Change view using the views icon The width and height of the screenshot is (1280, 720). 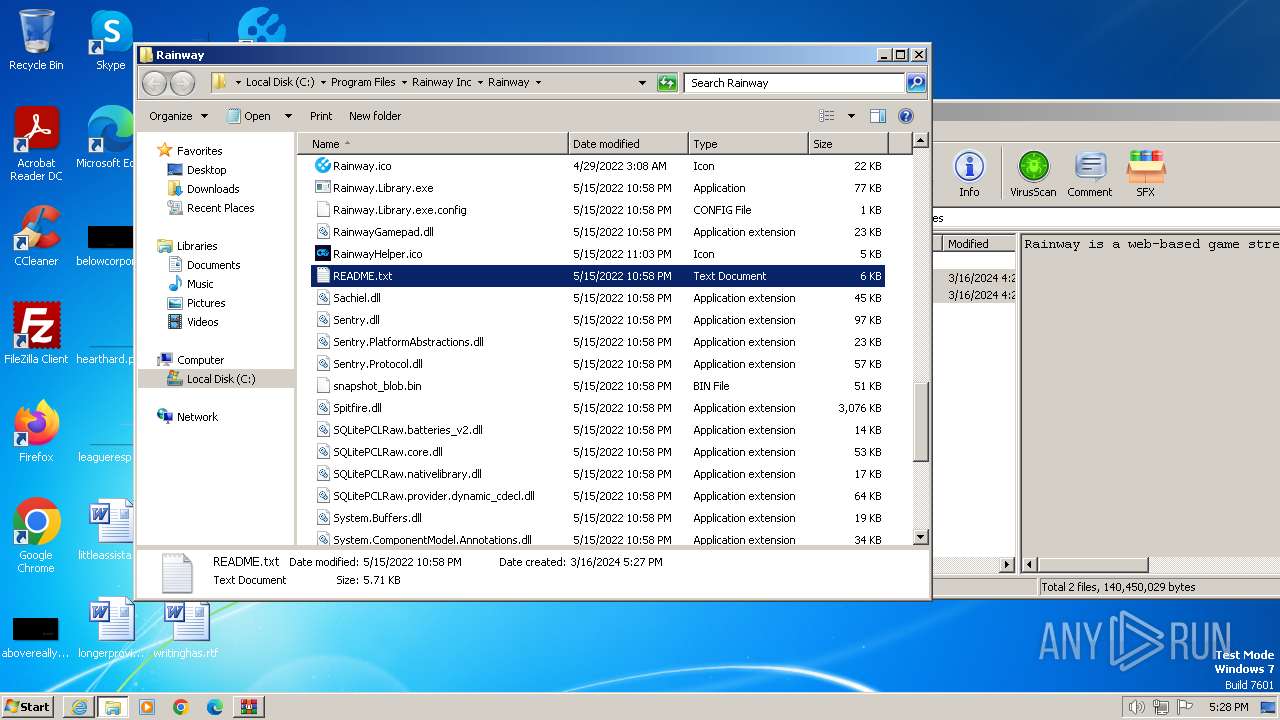(826, 116)
